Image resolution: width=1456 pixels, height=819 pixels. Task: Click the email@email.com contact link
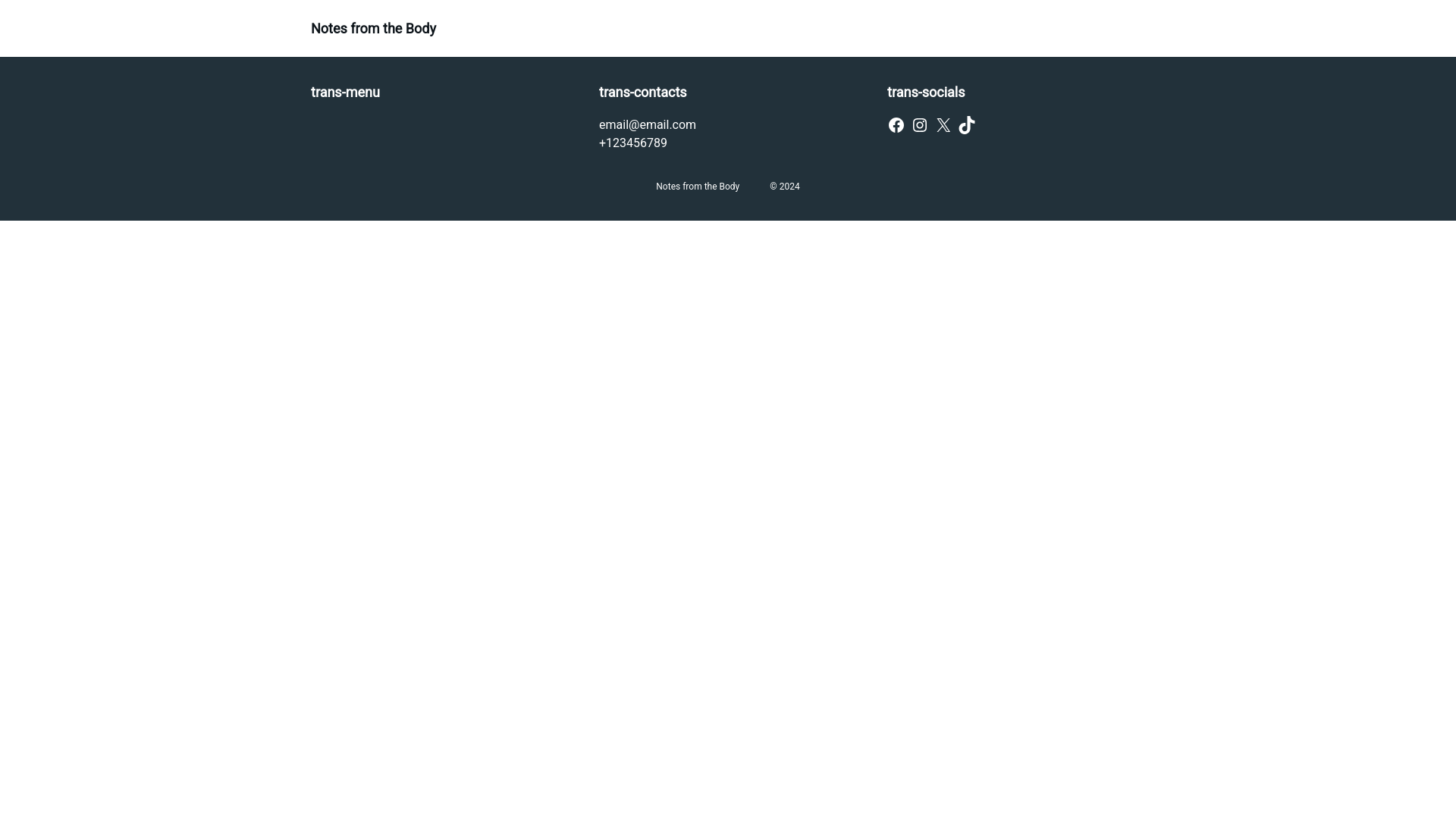click(647, 125)
